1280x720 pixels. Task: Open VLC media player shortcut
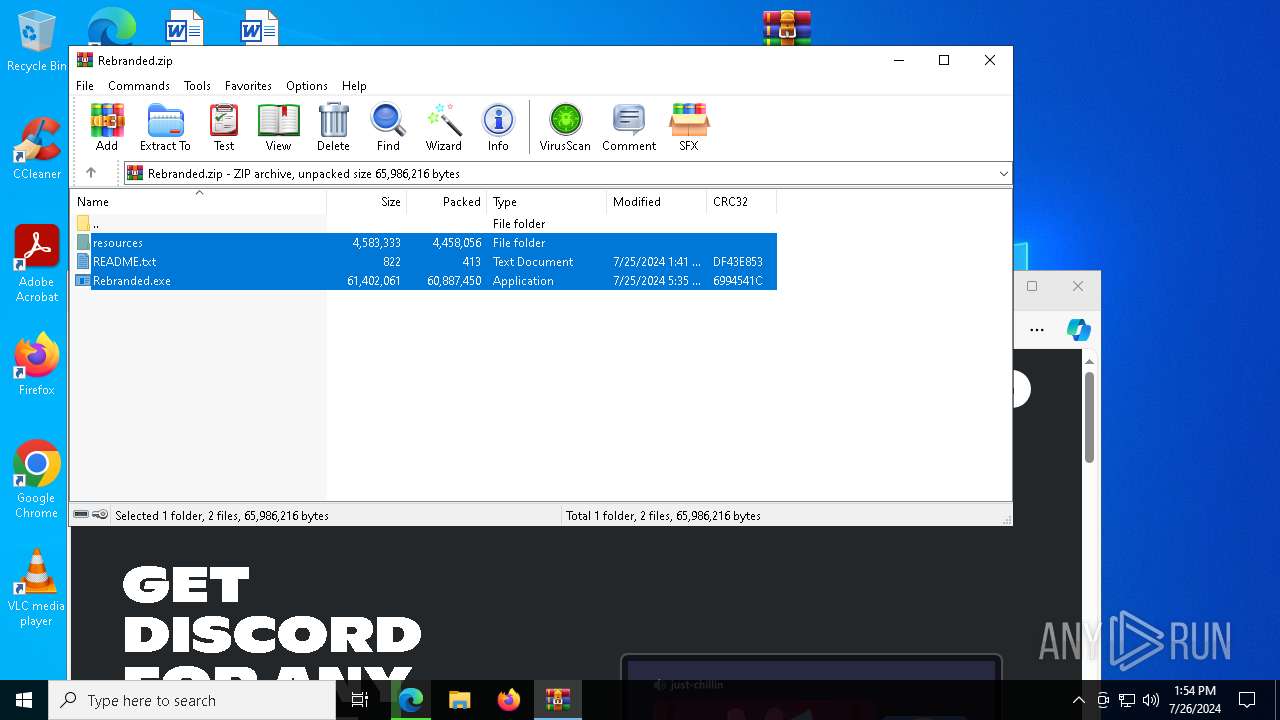[x=36, y=588]
